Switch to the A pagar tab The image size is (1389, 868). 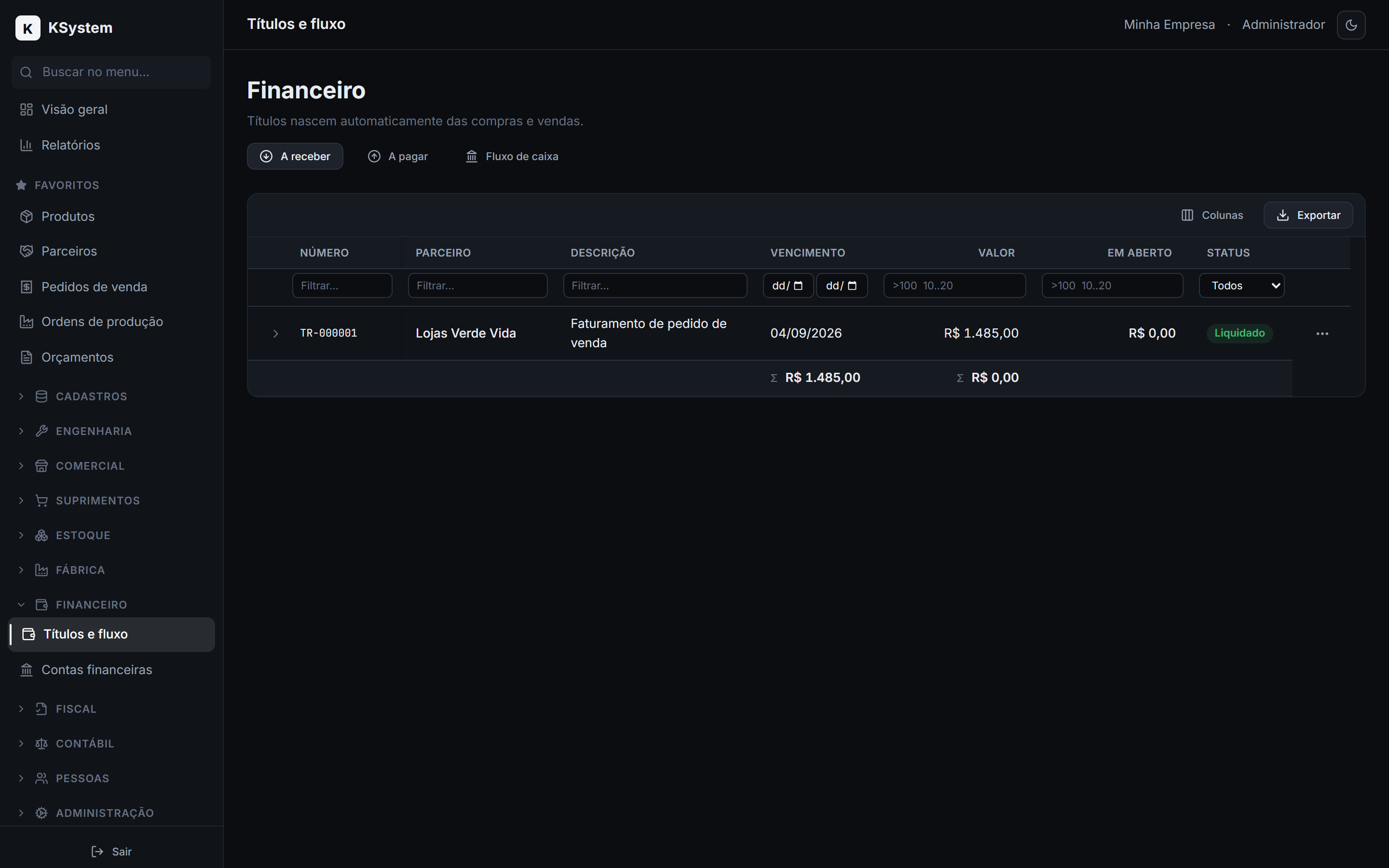pos(398,156)
